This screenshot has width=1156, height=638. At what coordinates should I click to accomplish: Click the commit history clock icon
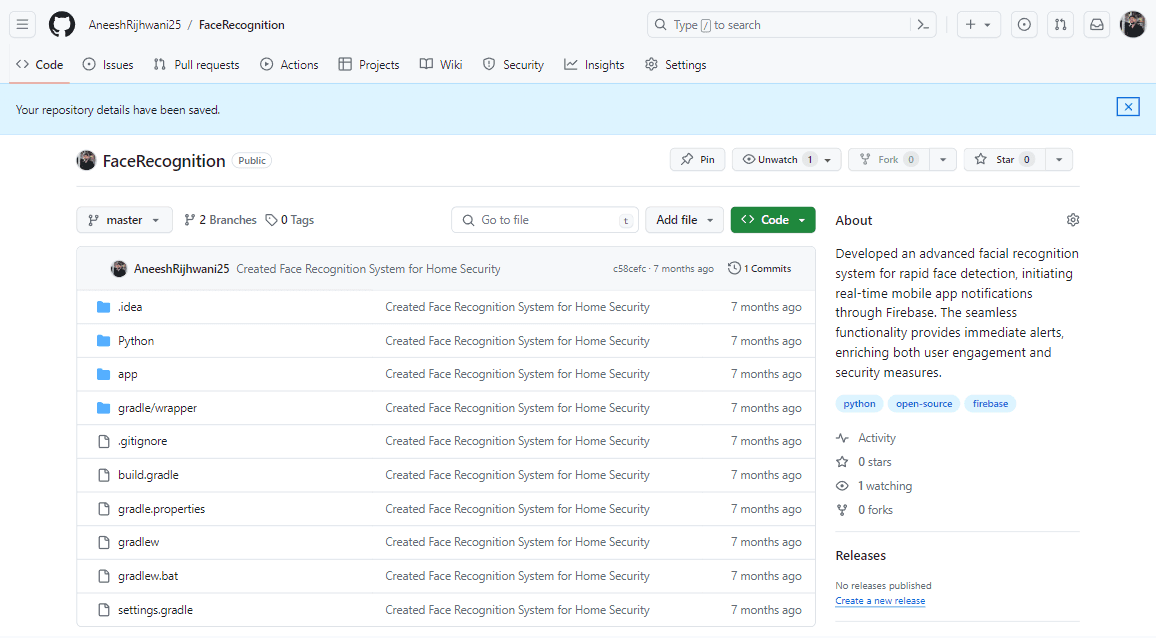[x=734, y=268]
